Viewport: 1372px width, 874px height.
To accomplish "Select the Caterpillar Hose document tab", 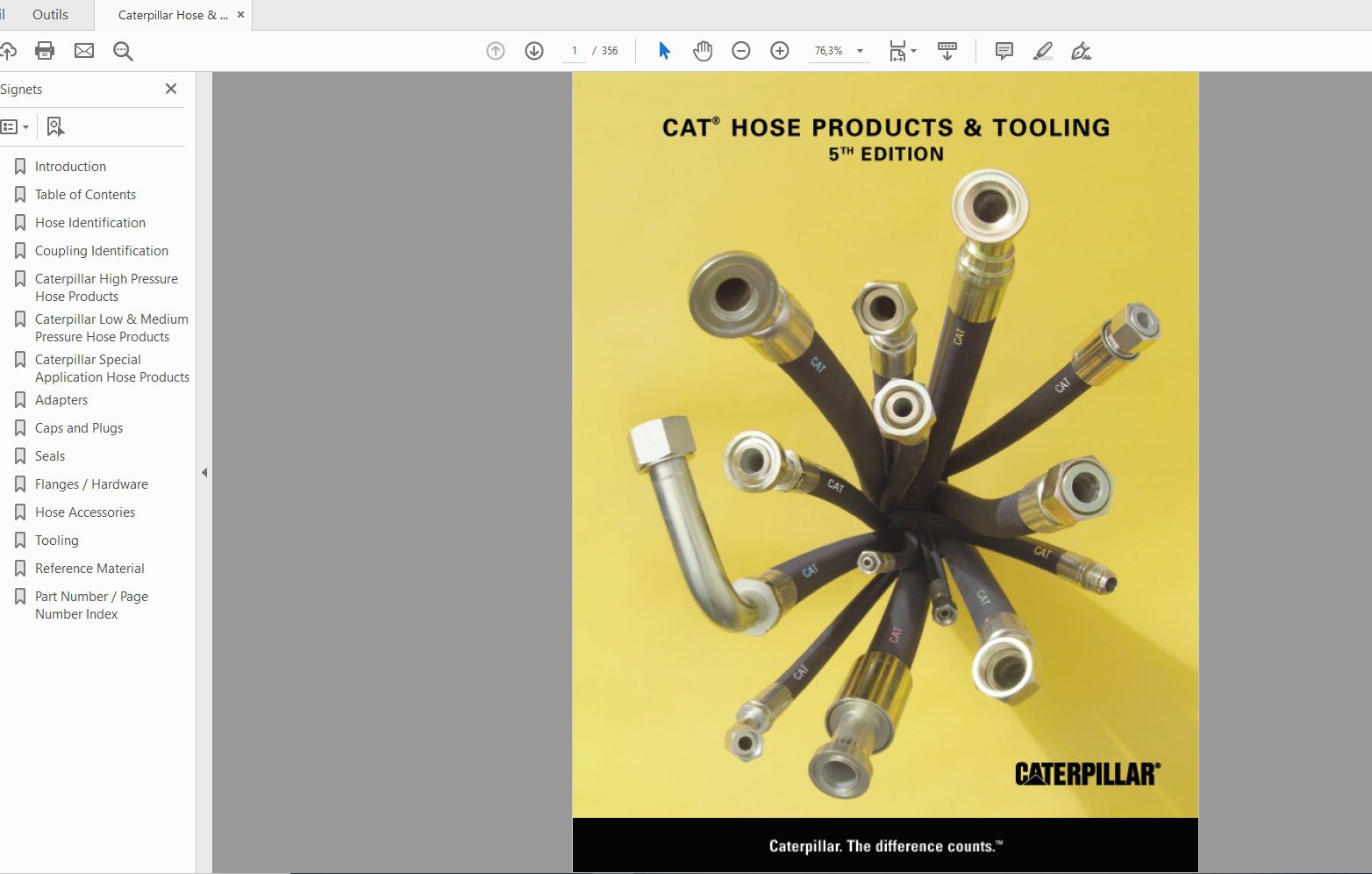I will point(173,15).
